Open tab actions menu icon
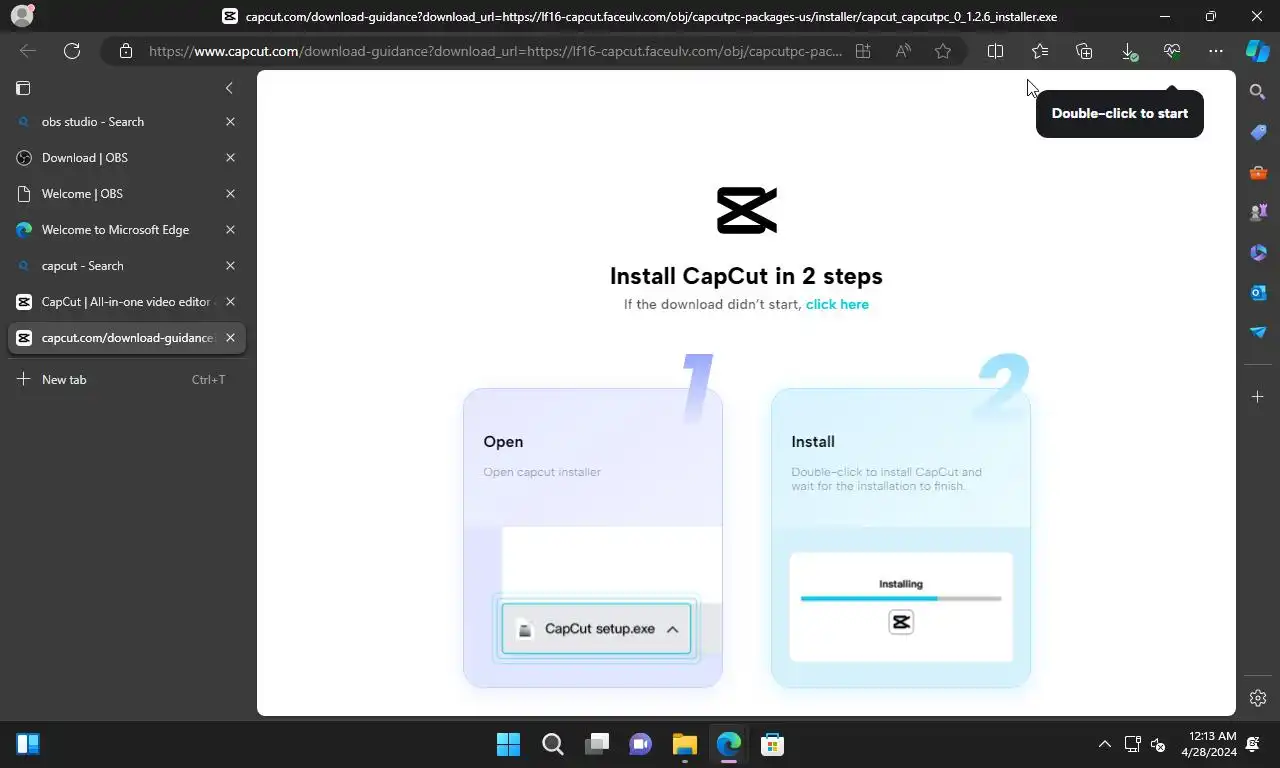The height and width of the screenshot is (768, 1280). coord(23,88)
